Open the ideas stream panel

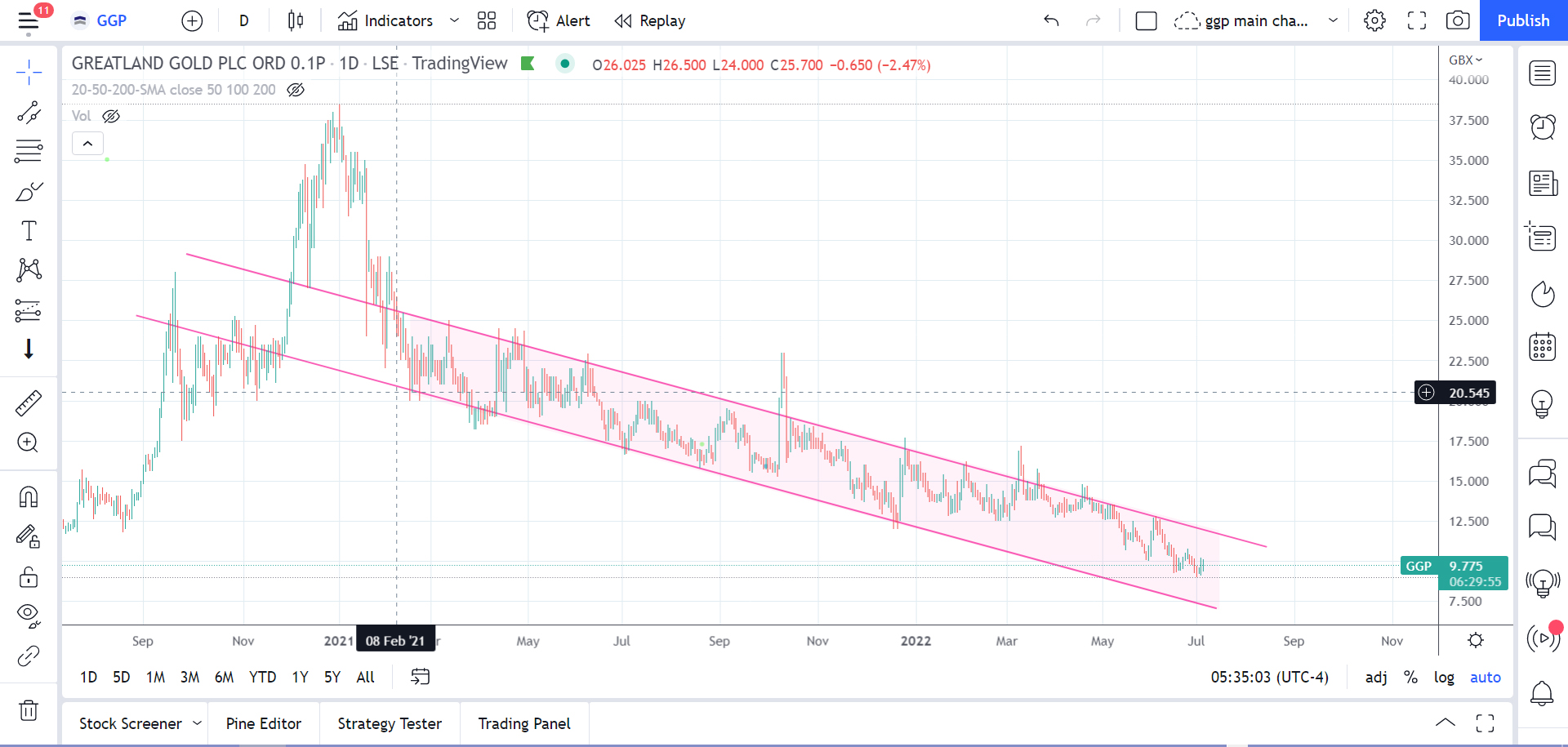[1542, 583]
